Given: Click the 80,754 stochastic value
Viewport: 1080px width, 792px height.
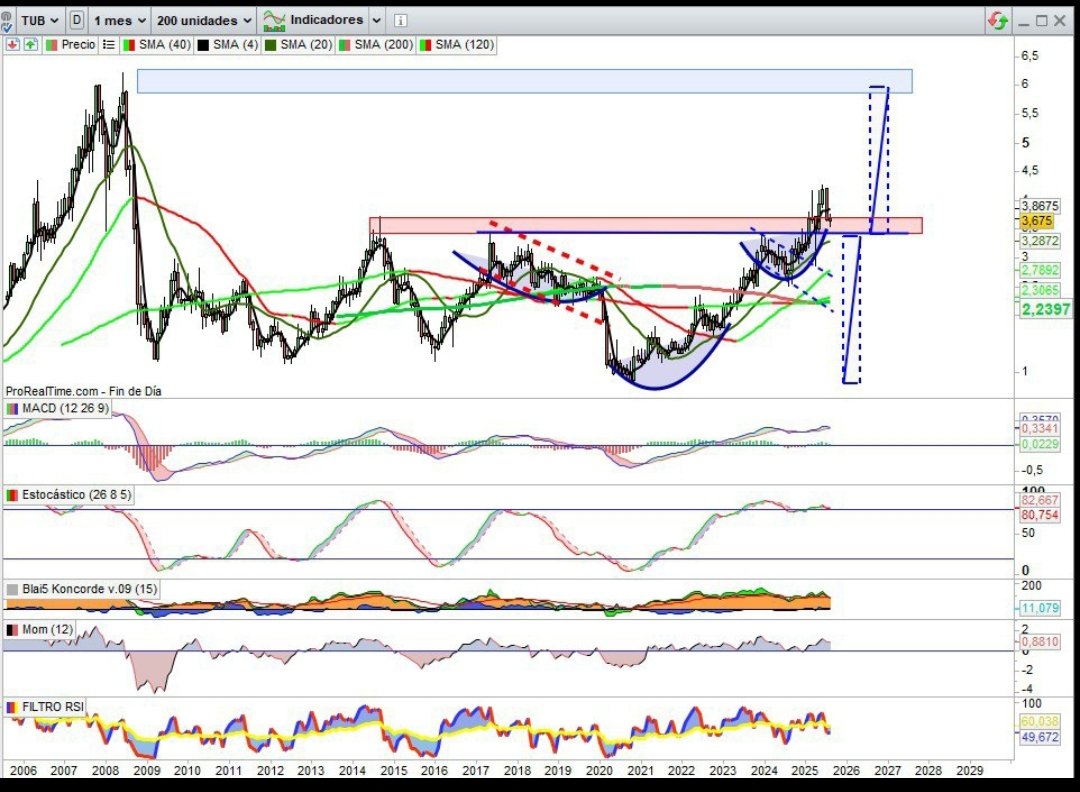Looking at the screenshot, I should tap(1039, 515).
